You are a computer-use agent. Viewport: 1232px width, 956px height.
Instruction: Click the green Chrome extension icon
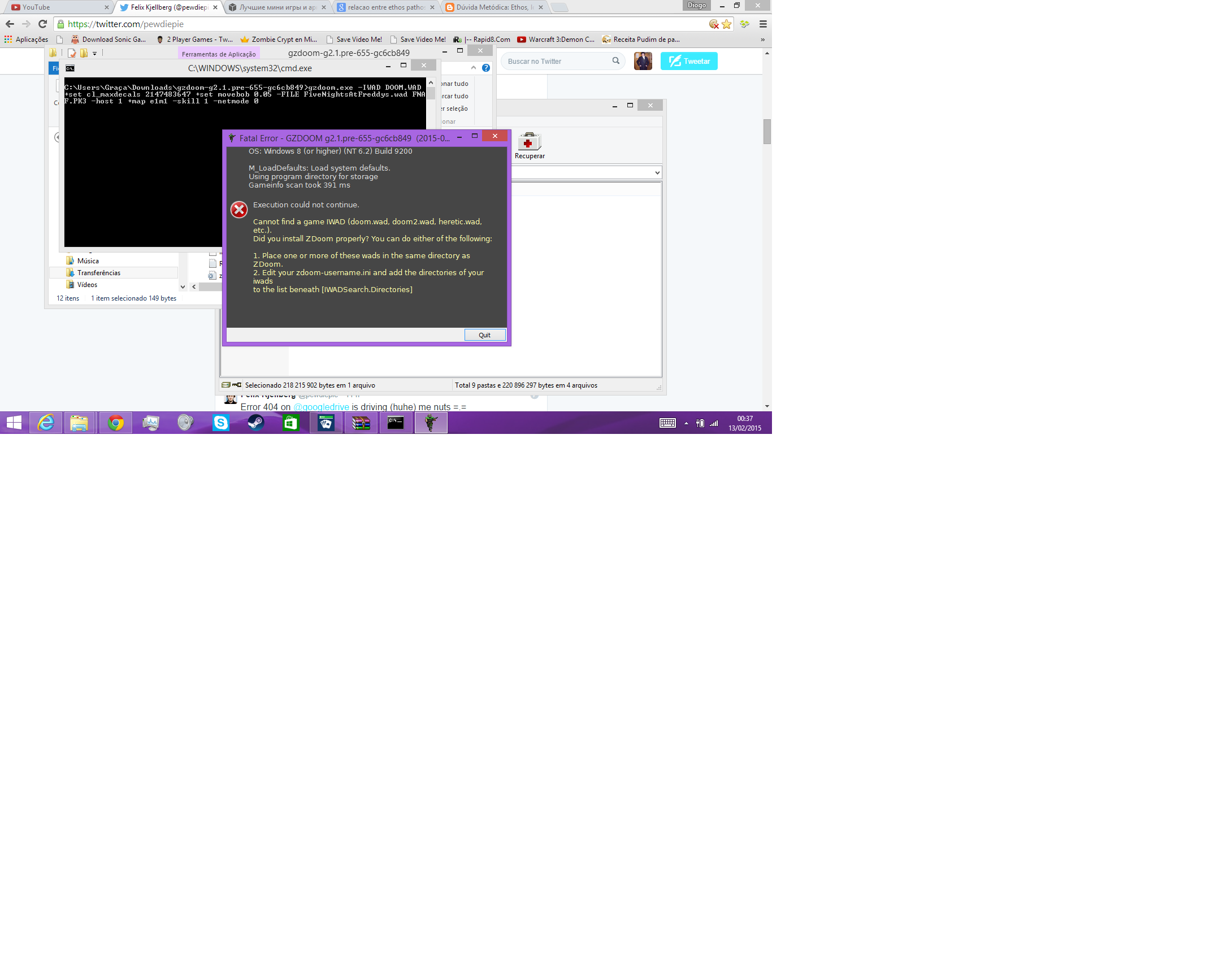(x=744, y=24)
